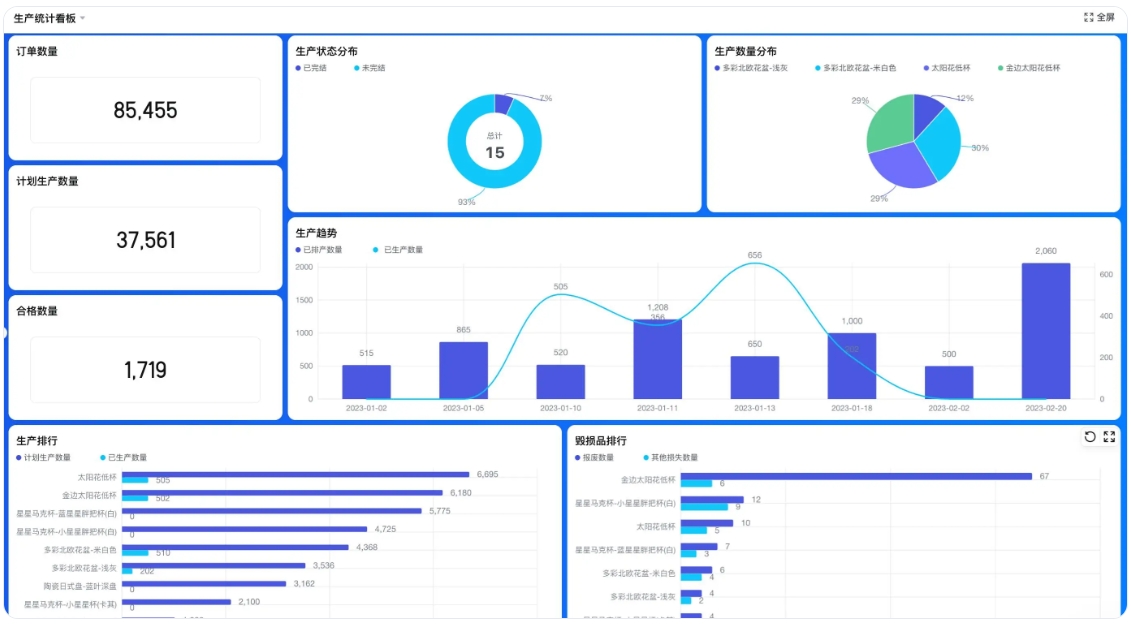1131x627 pixels.
Task: Toggle 已生产数量 legend in 生产趋势 chart
Action: [398, 250]
